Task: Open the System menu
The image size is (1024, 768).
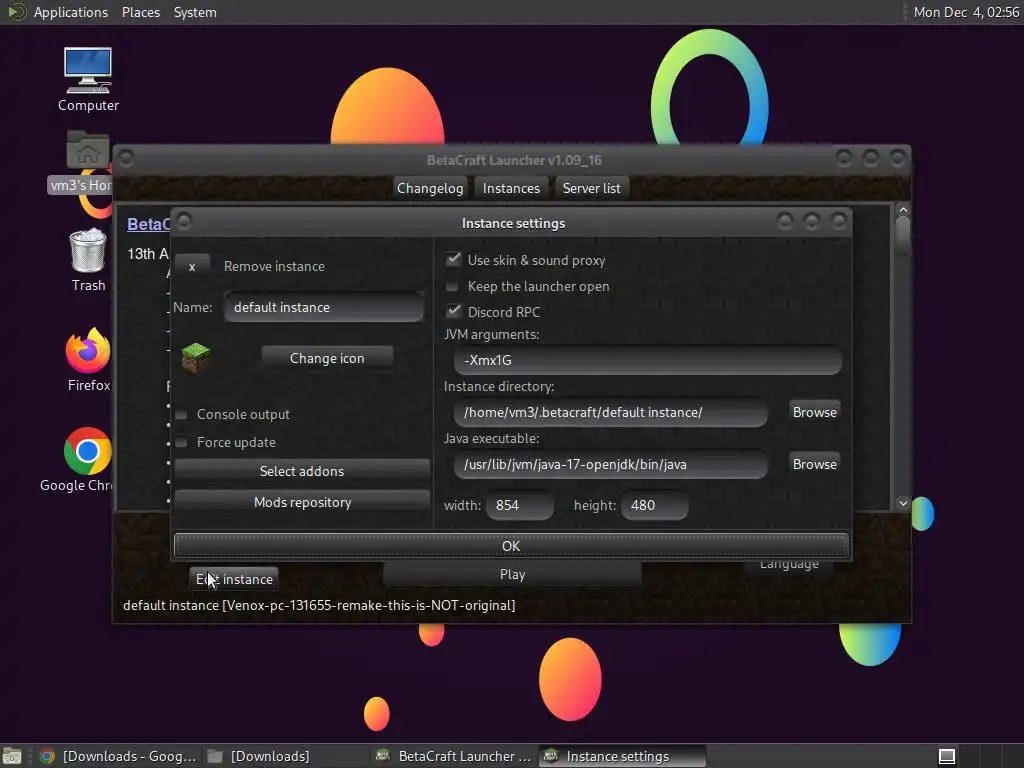Action: coord(195,12)
